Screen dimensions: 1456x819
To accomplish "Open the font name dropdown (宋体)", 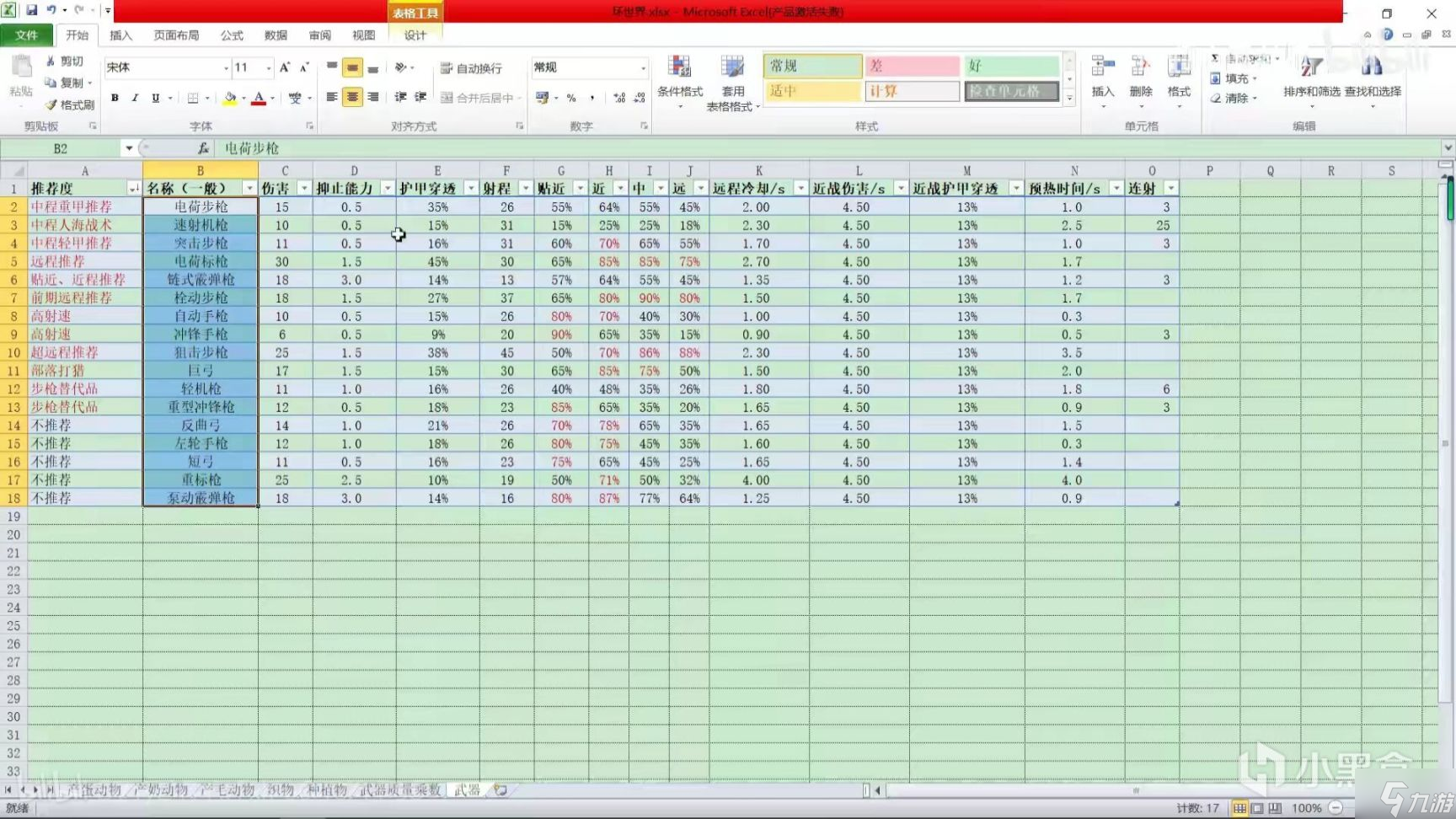I will pyautogui.click(x=226, y=67).
